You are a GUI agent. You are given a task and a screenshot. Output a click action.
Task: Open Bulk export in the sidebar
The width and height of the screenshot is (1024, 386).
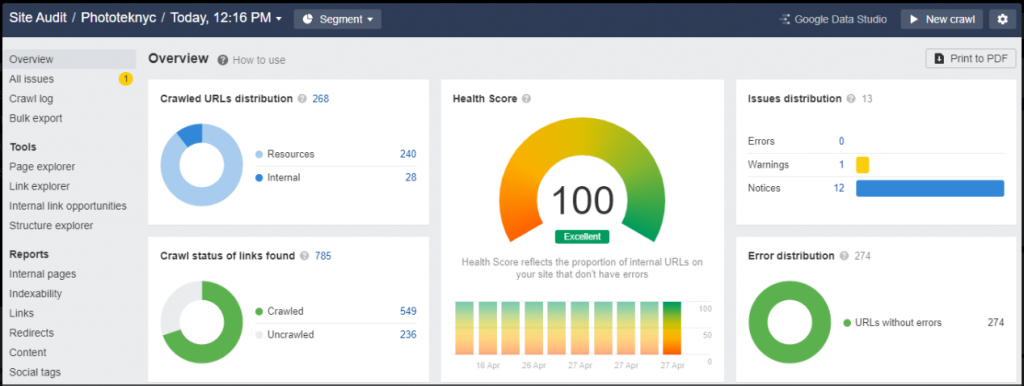pyautogui.click(x=36, y=118)
